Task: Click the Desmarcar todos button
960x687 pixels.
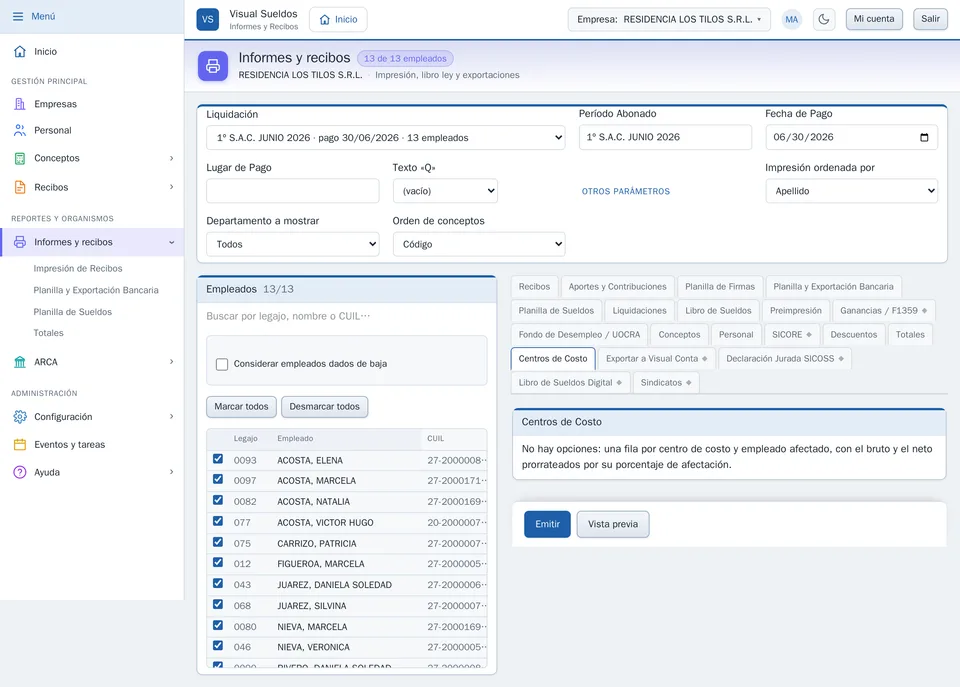Action: [324, 407]
